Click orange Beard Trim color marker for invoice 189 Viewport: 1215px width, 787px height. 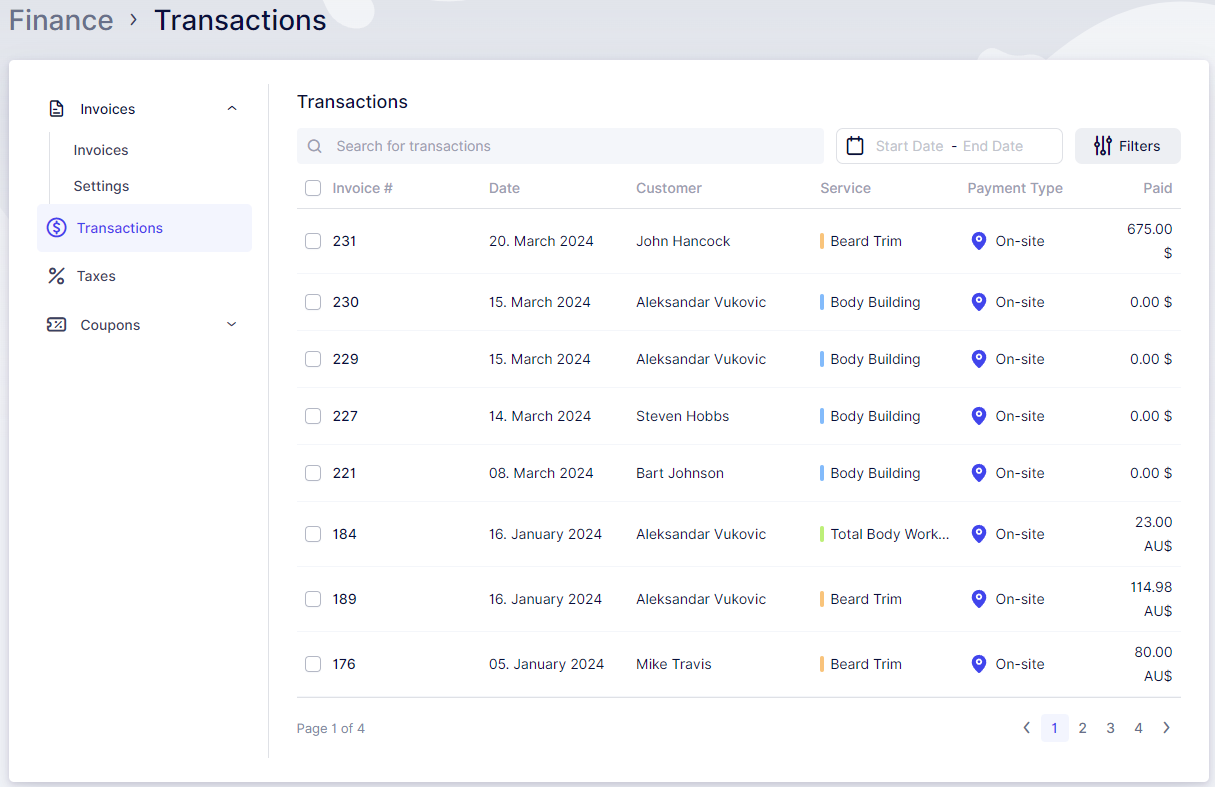point(822,599)
